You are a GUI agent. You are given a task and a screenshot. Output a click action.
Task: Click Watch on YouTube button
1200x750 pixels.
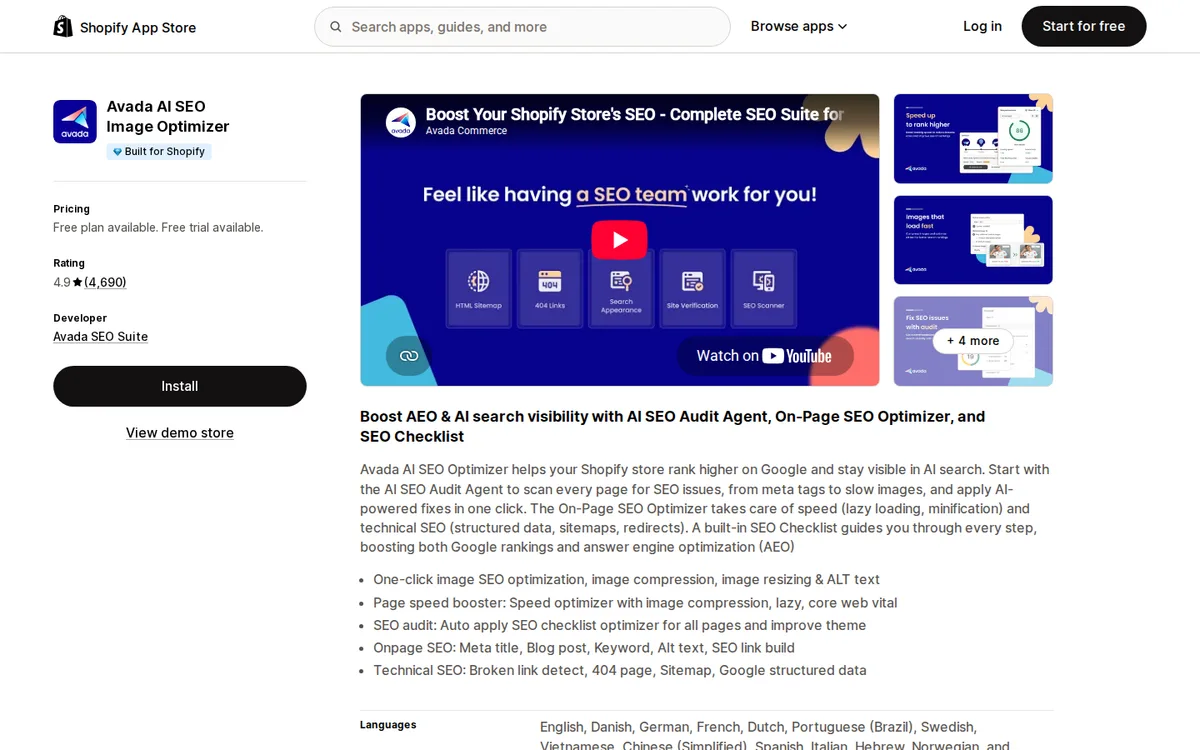(765, 356)
